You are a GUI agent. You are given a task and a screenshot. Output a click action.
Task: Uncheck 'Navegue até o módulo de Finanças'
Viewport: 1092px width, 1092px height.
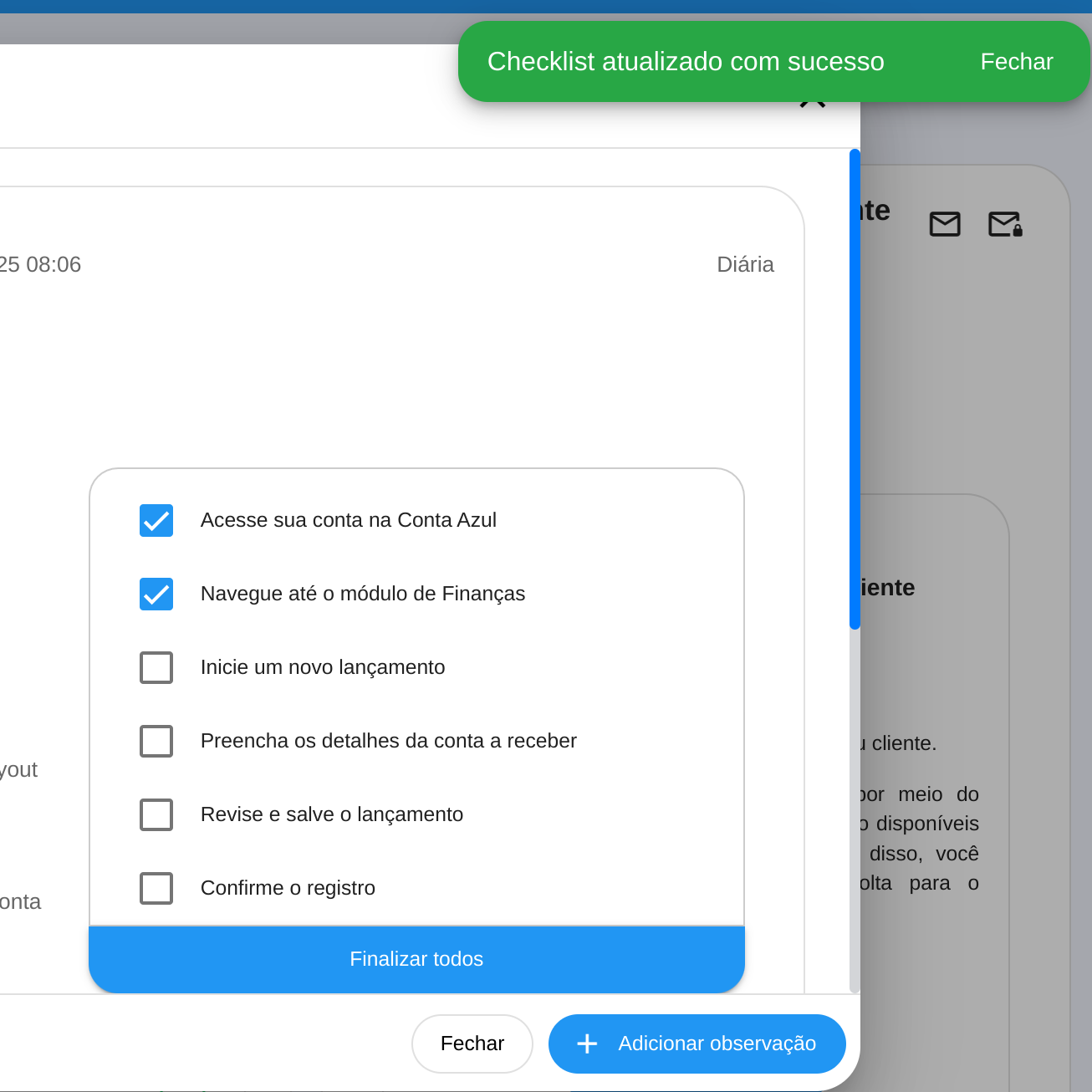click(x=156, y=594)
